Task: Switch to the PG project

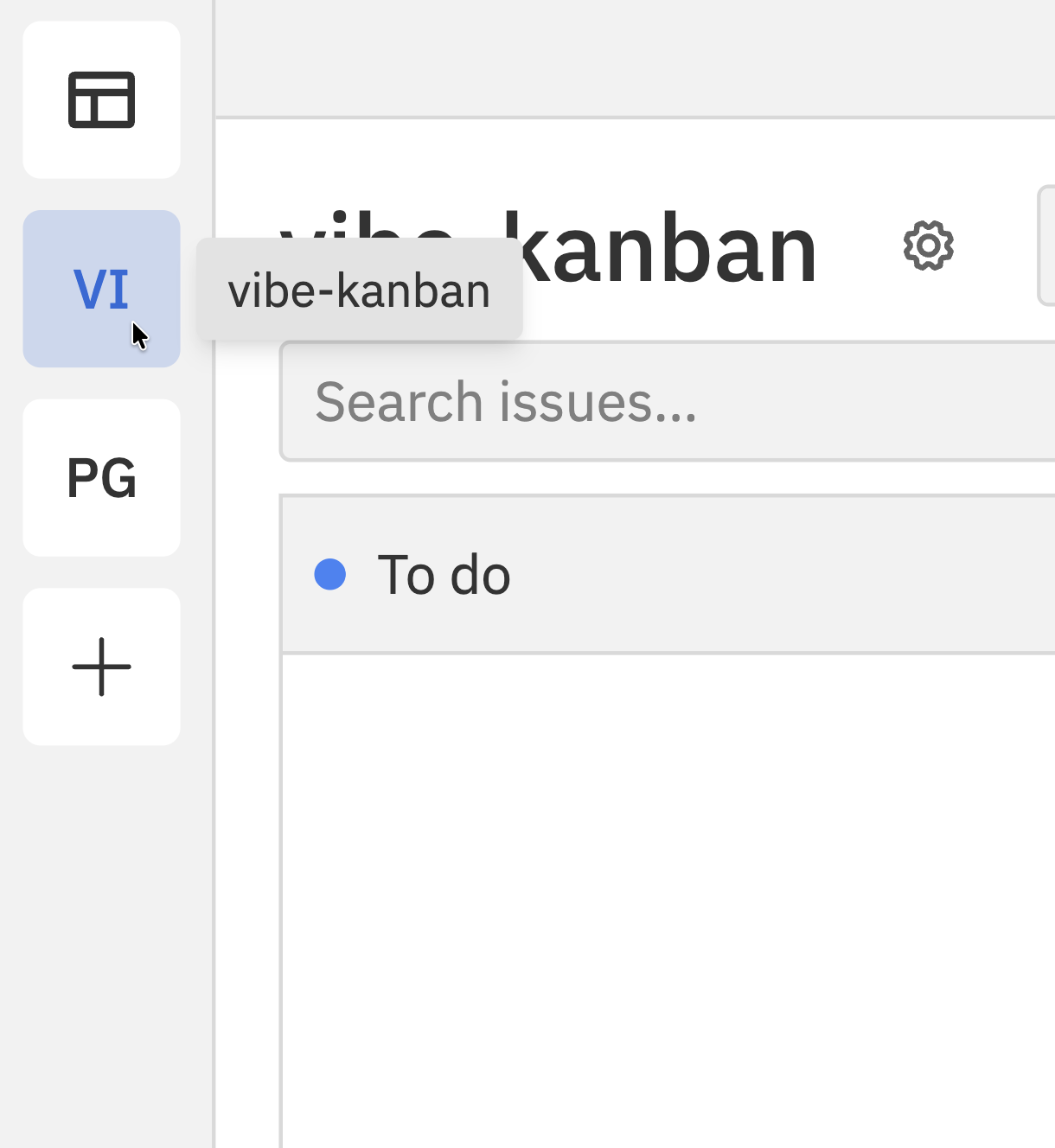Action: [101, 477]
